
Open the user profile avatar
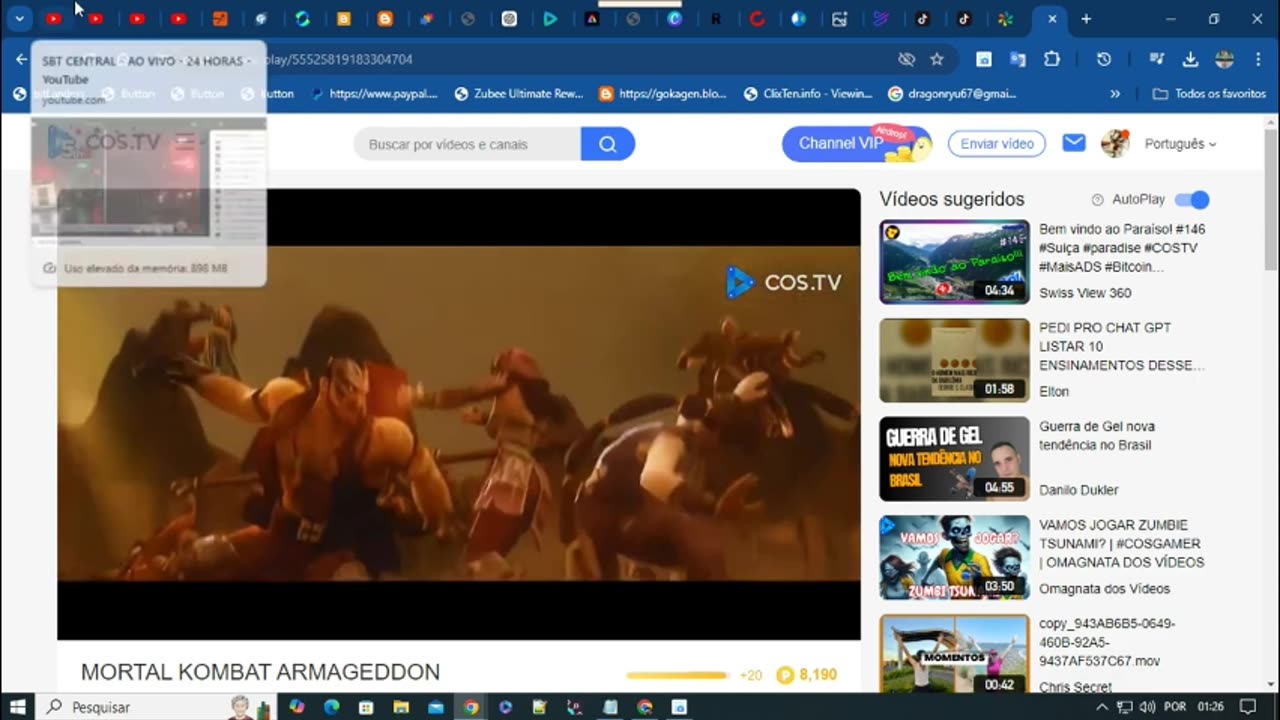coord(1115,143)
